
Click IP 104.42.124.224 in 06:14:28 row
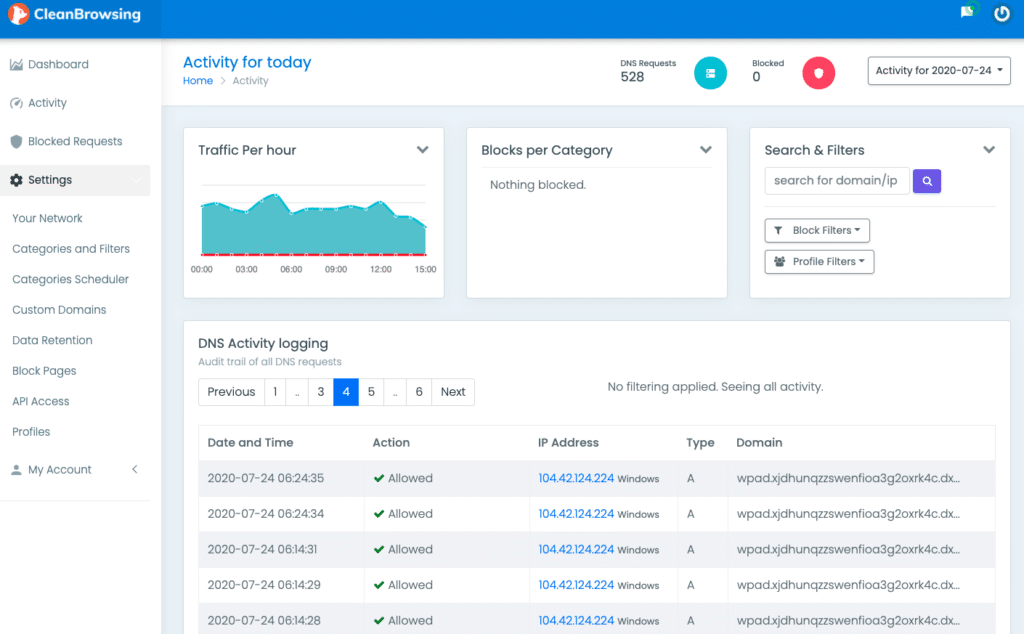[576, 621]
